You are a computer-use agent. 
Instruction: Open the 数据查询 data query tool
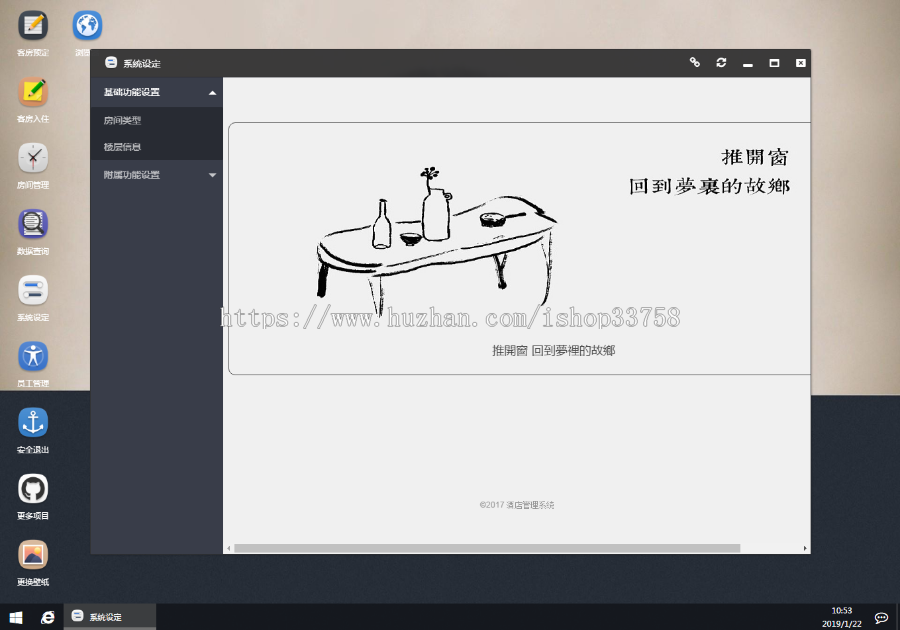pyautogui.click(x=31, y=226)
